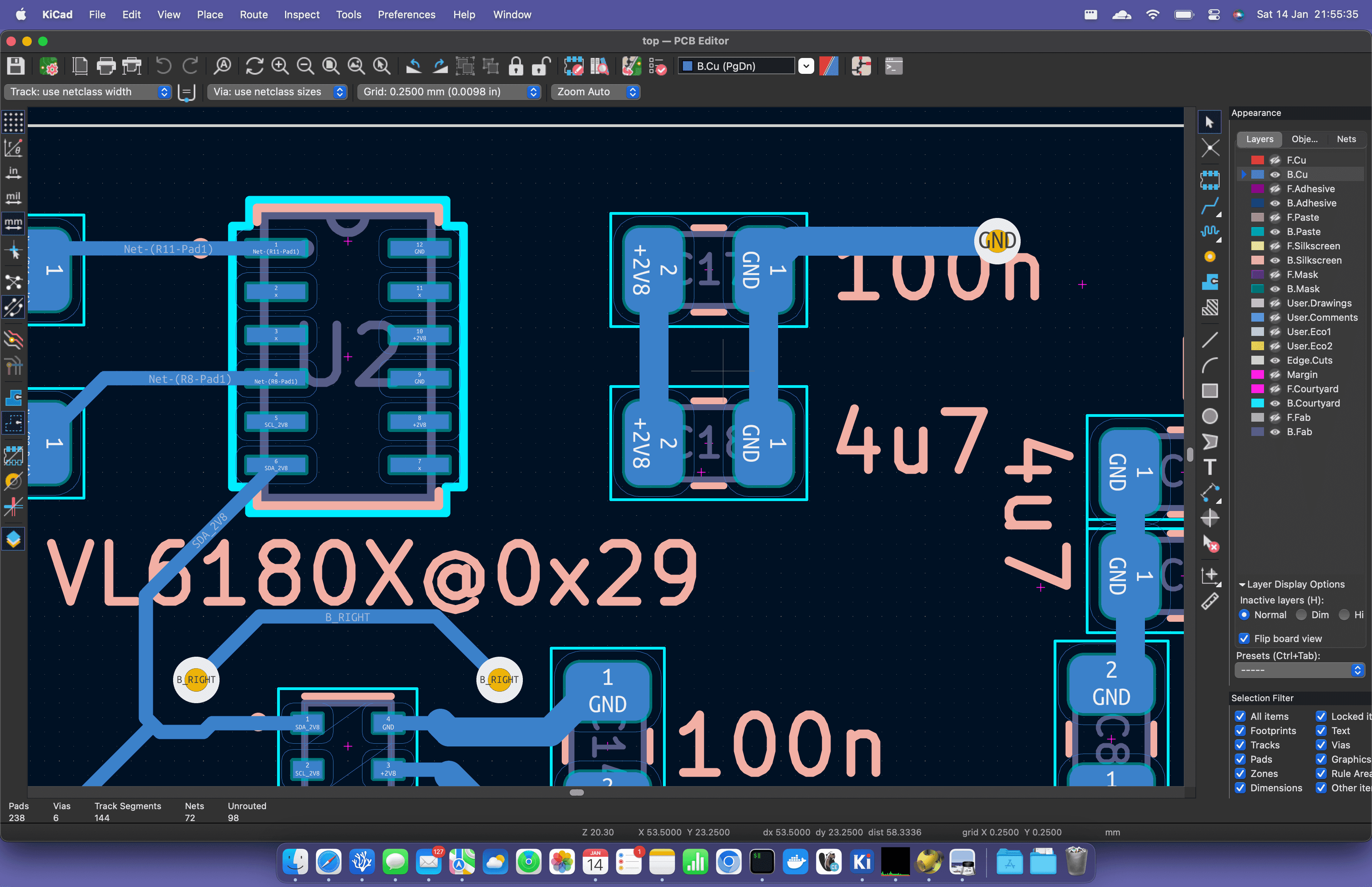Viewport: 1372px width, 887px height.
Task: Click the Zoom in icon
Action: [x=280, y=66]
